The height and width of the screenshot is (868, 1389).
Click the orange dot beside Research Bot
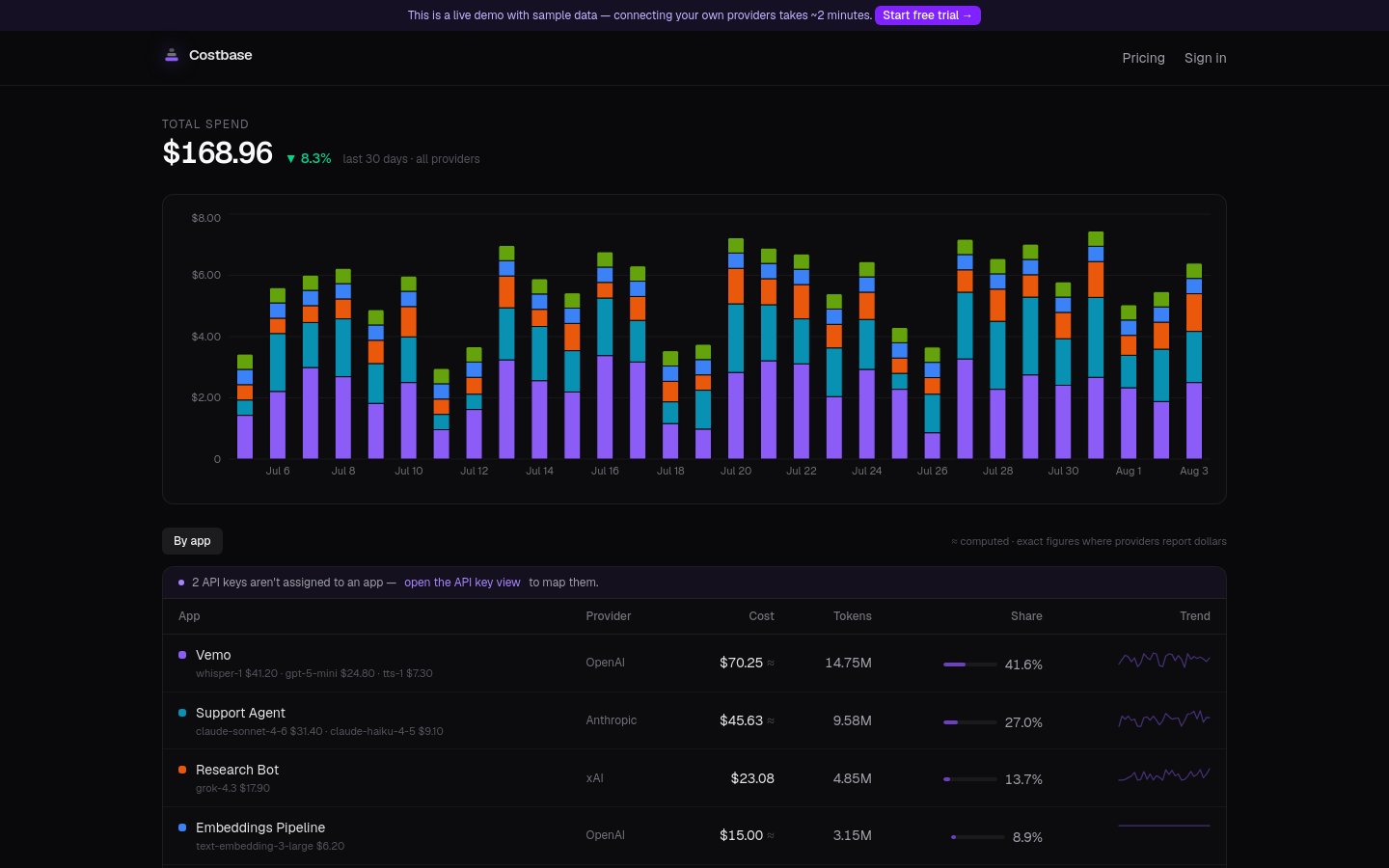[182, 770]
